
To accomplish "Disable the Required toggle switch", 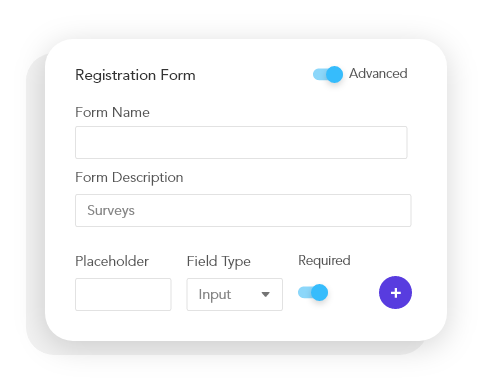I will pos(313,293).
